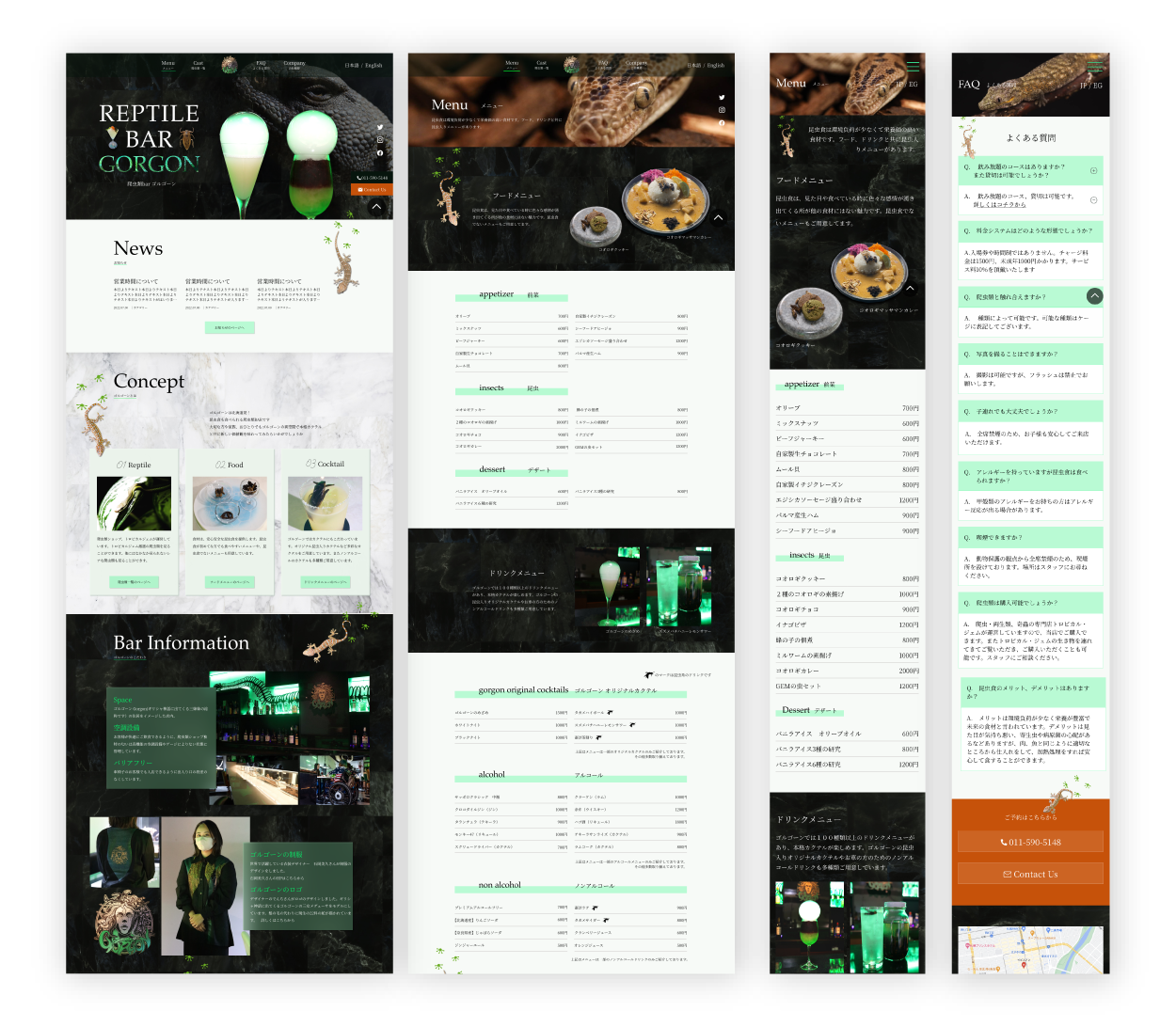Image resolution: width=1176 pixels, height=1027 pixels.
Task: Expand first FAQ question with plus icon
Action: click(x=1093, y=171)
